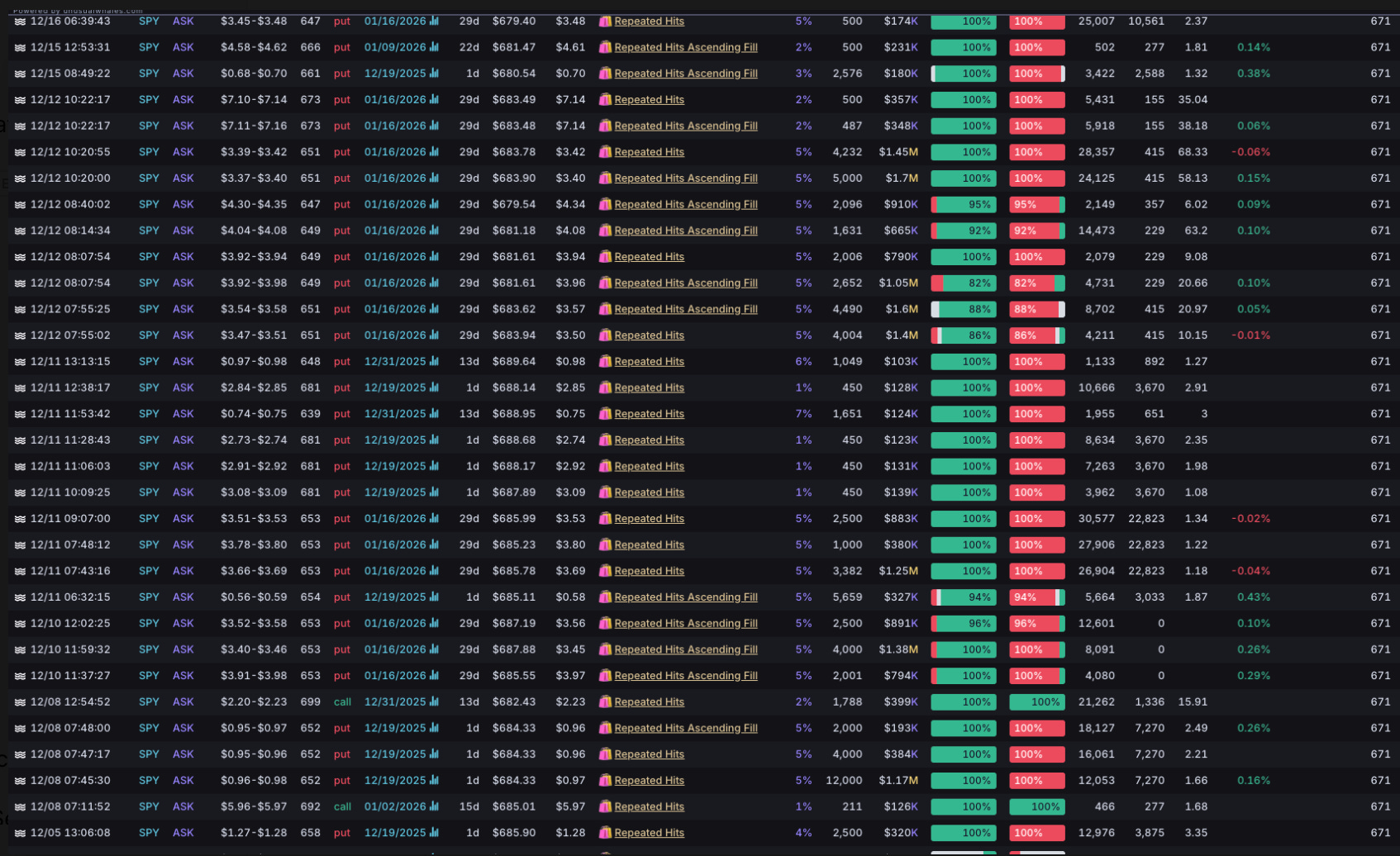This screenshot has height=856, width=1400.
Task: Select the 68.33 volume-to-OI ratio
Action: 1193,152
